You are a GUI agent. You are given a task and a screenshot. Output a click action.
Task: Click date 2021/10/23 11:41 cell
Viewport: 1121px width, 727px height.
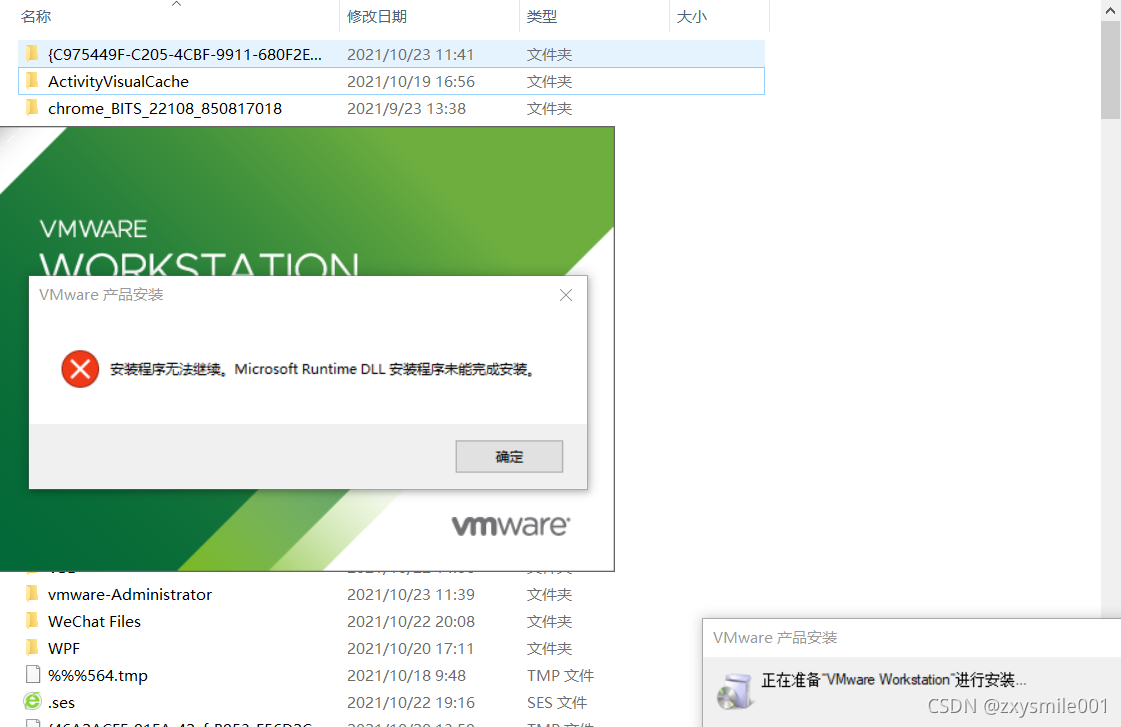410,54
